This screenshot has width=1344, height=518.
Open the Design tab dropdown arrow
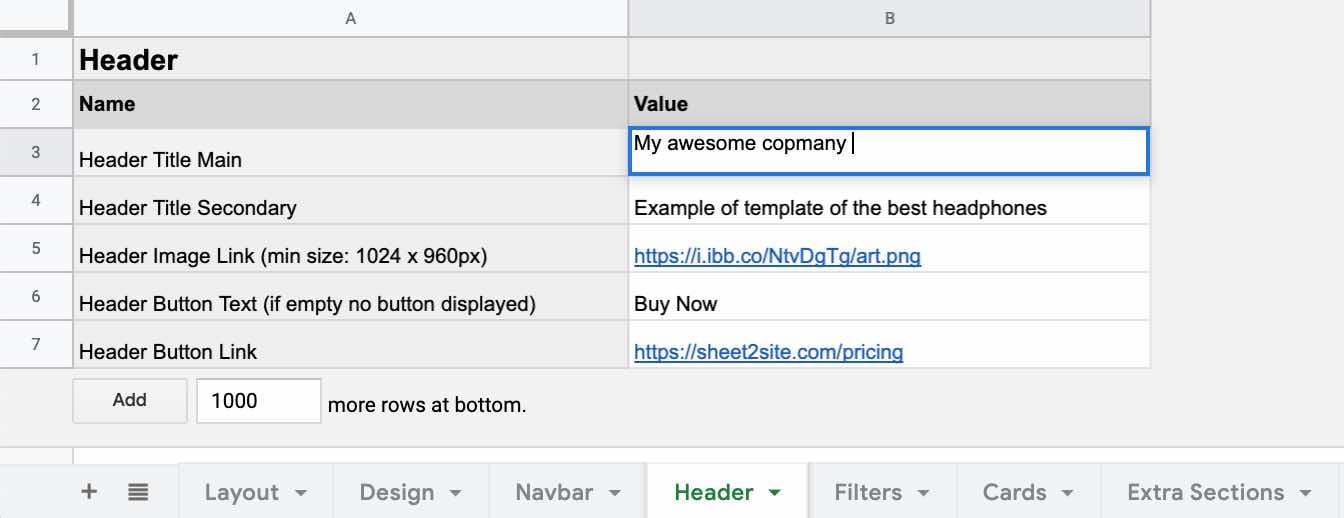tap(455, 493)
